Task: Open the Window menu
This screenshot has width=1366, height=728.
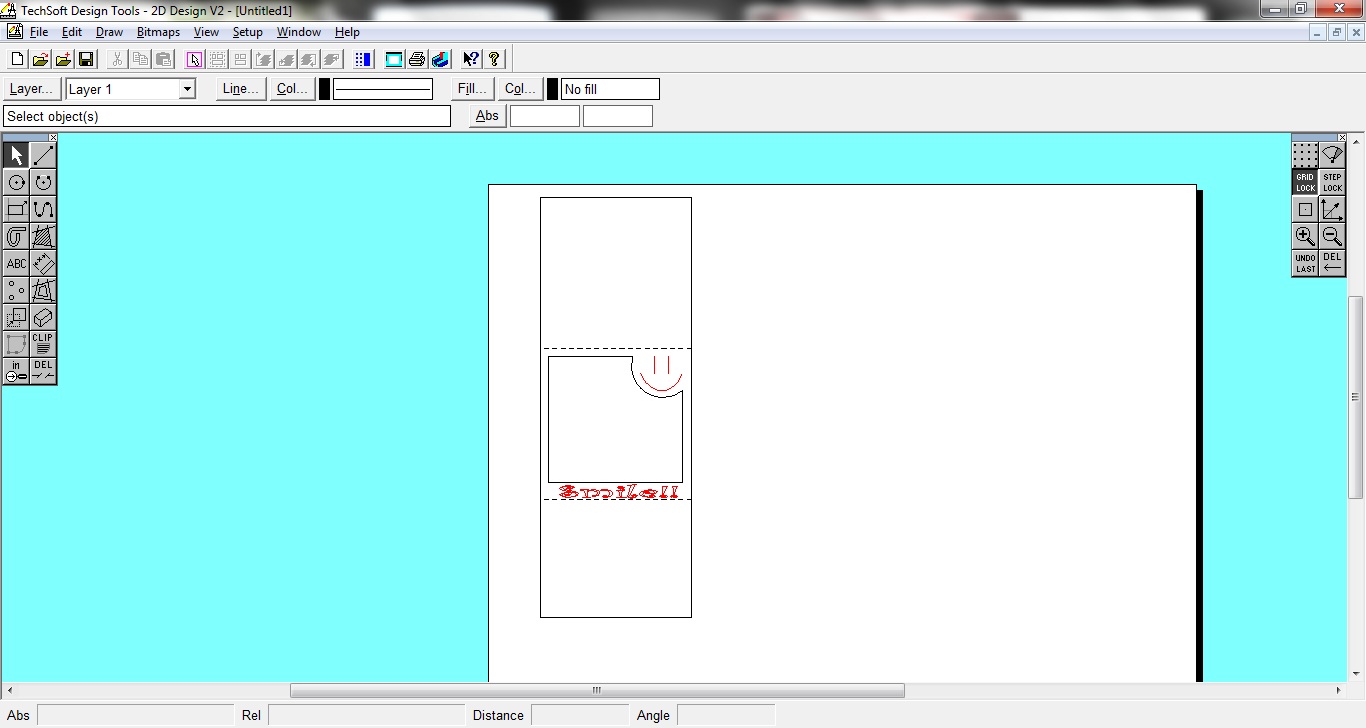Action: (299, 32)
